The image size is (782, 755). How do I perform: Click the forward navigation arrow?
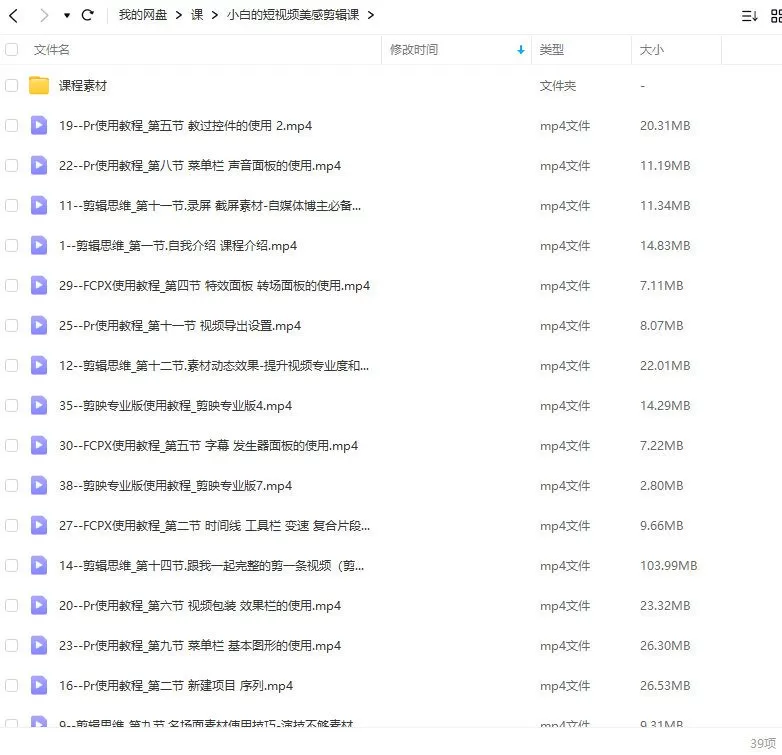point(43,15)
